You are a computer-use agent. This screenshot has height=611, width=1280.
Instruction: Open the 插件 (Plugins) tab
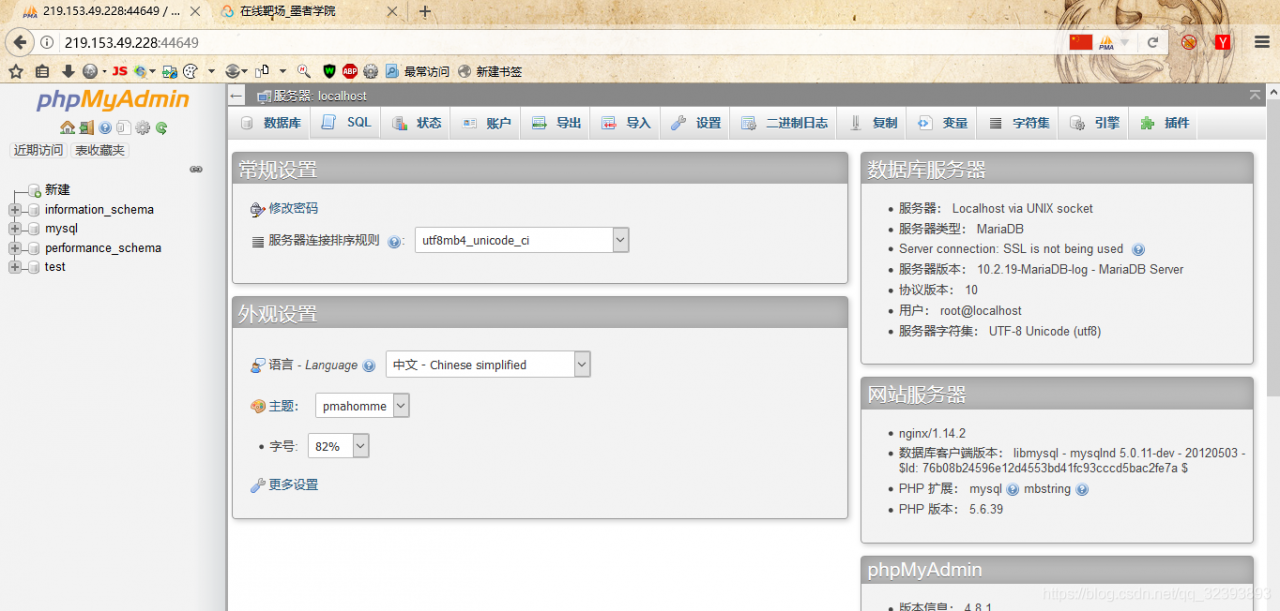click(x=1165, y=123)
